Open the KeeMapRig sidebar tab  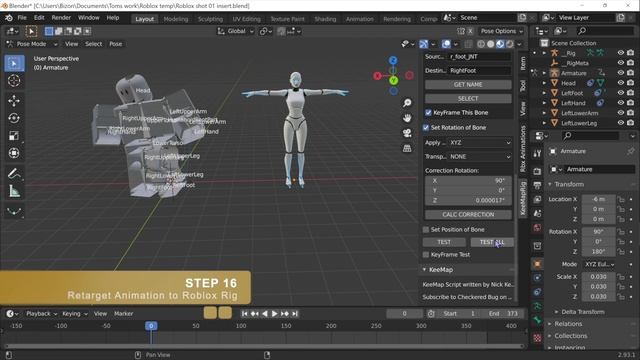523,198
